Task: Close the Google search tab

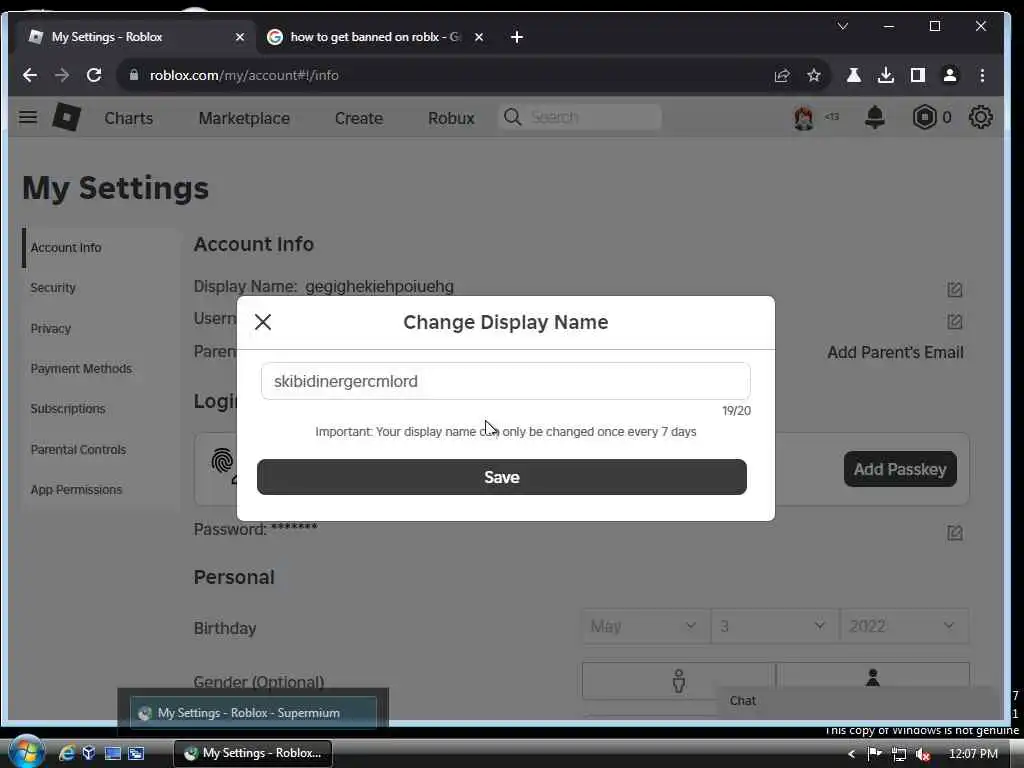Action: tap(479, 37)
